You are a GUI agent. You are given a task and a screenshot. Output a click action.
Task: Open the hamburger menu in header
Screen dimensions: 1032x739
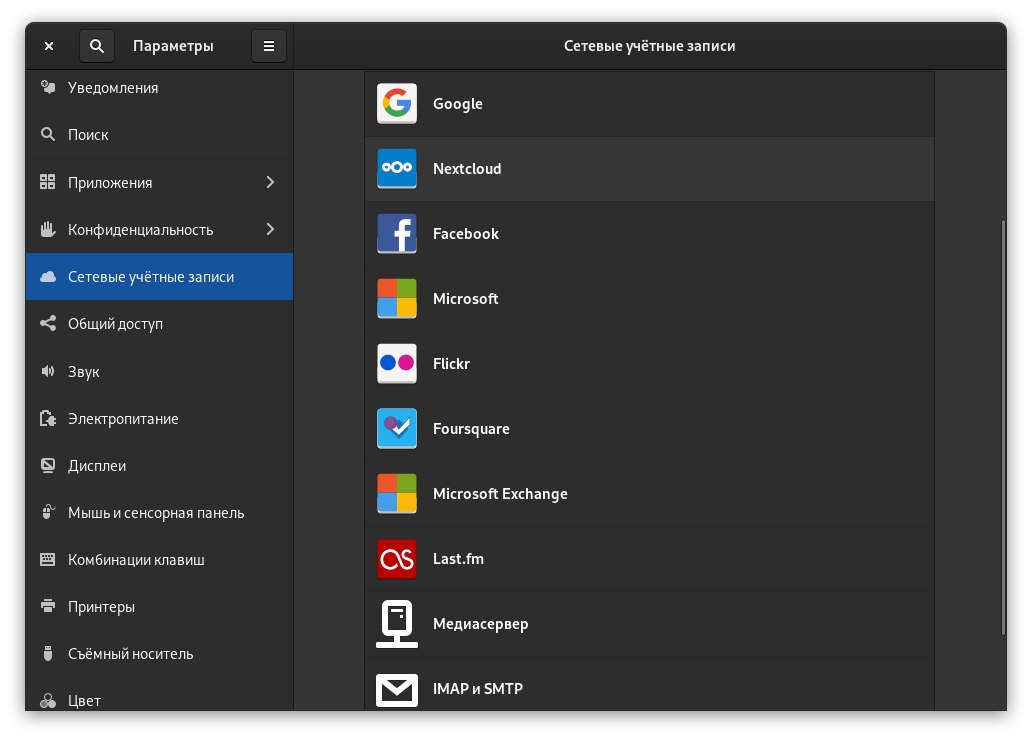pos(269,46)
